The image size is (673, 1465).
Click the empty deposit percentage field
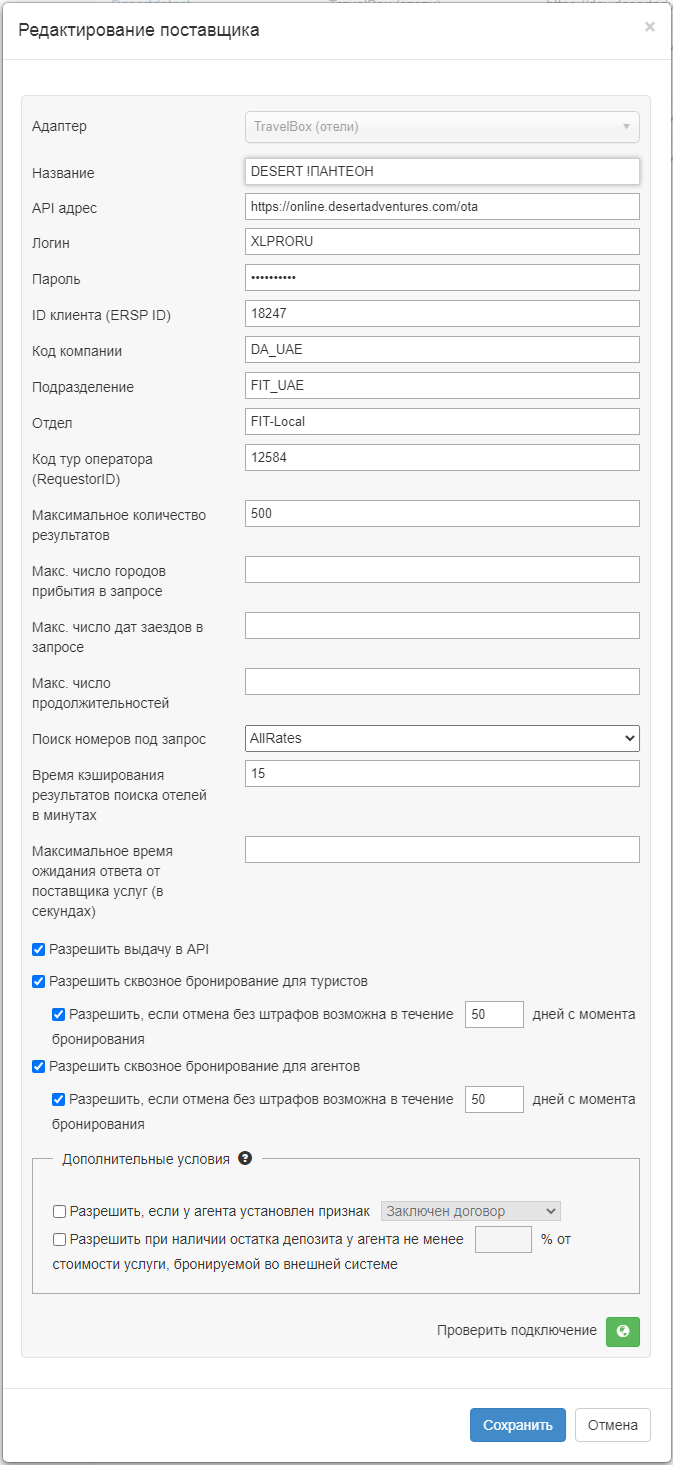503,1240
